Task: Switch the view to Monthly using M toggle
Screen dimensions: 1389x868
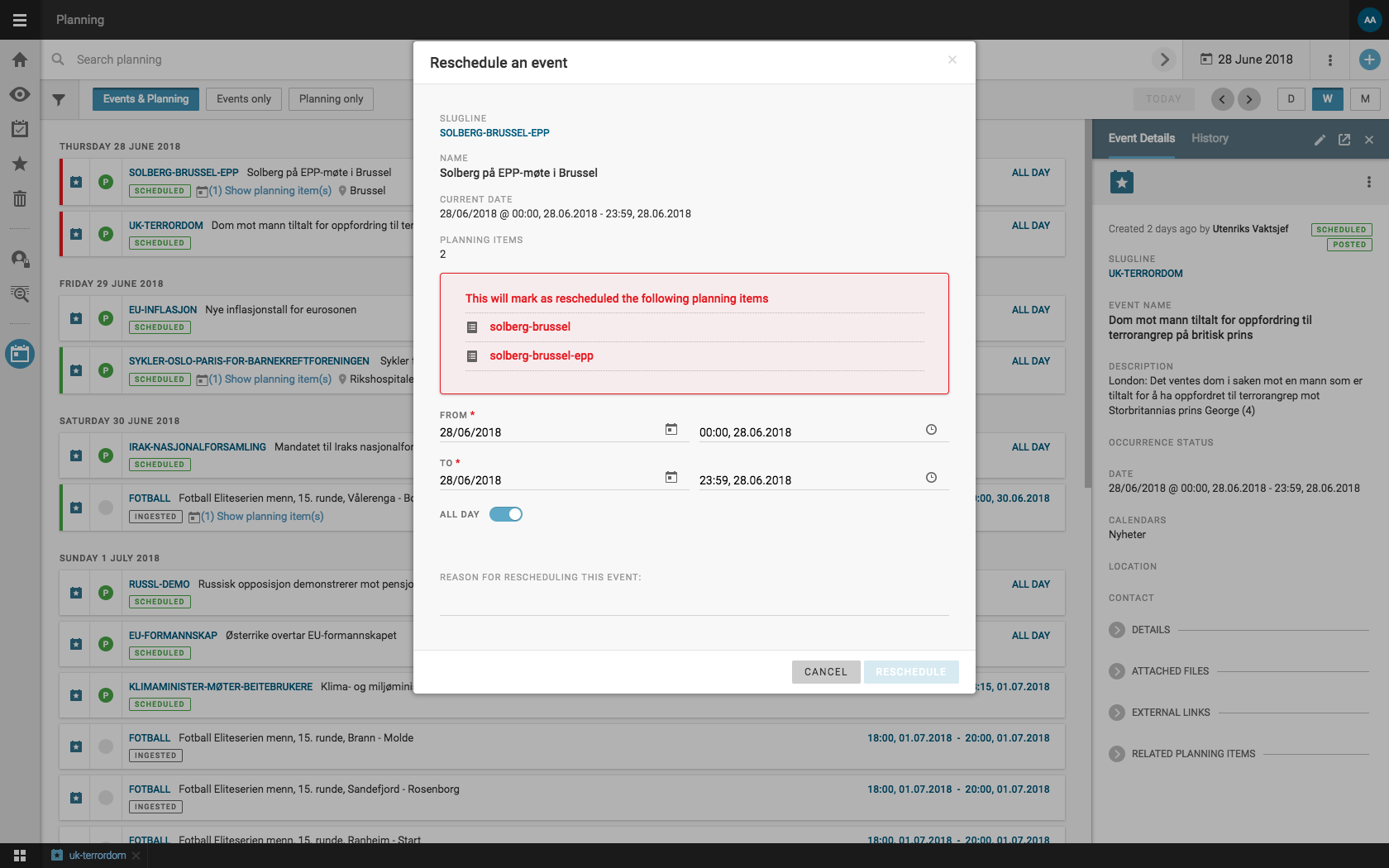Action: point(1365,98)
